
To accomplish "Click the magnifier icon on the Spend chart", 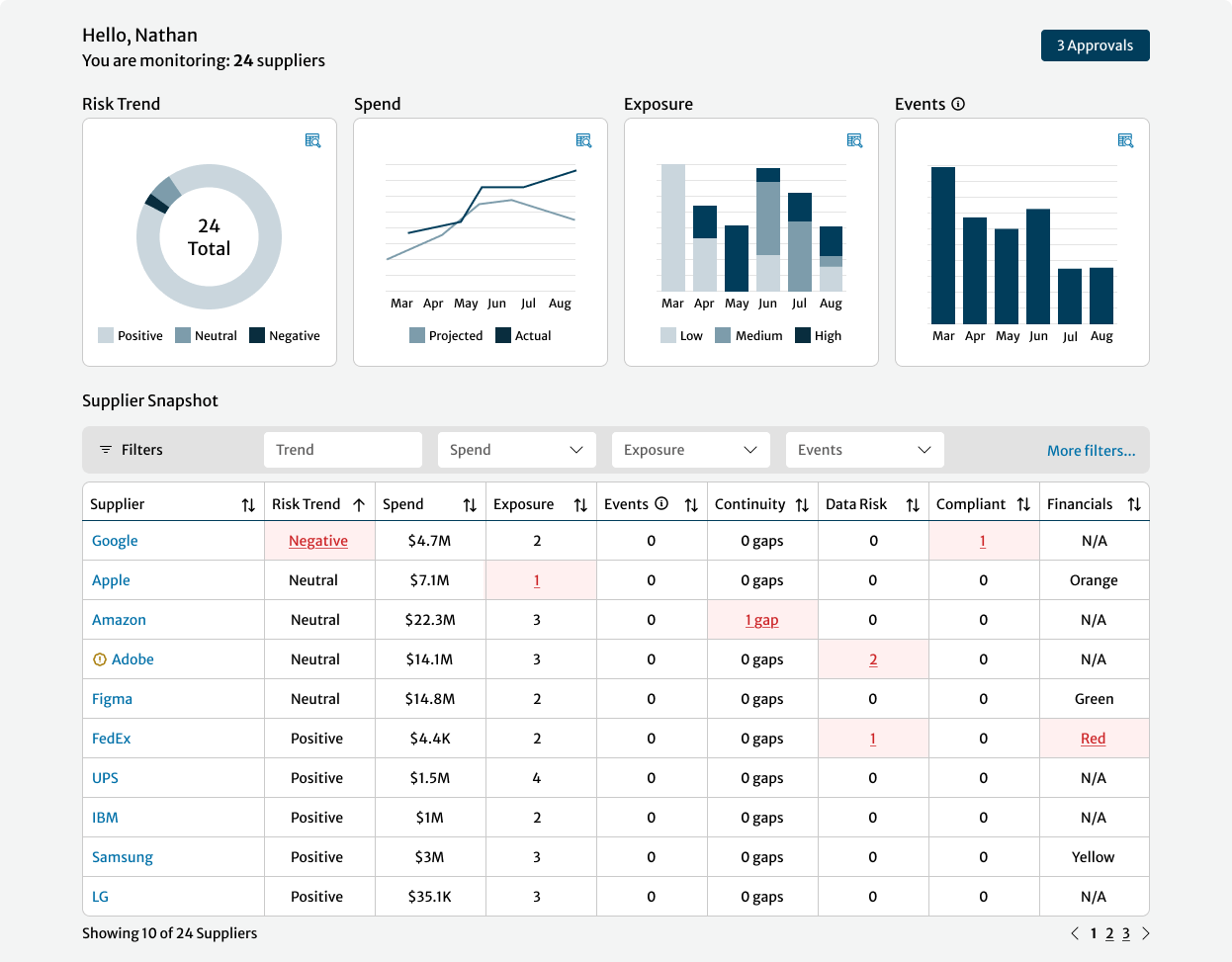I will pos(583,140).
